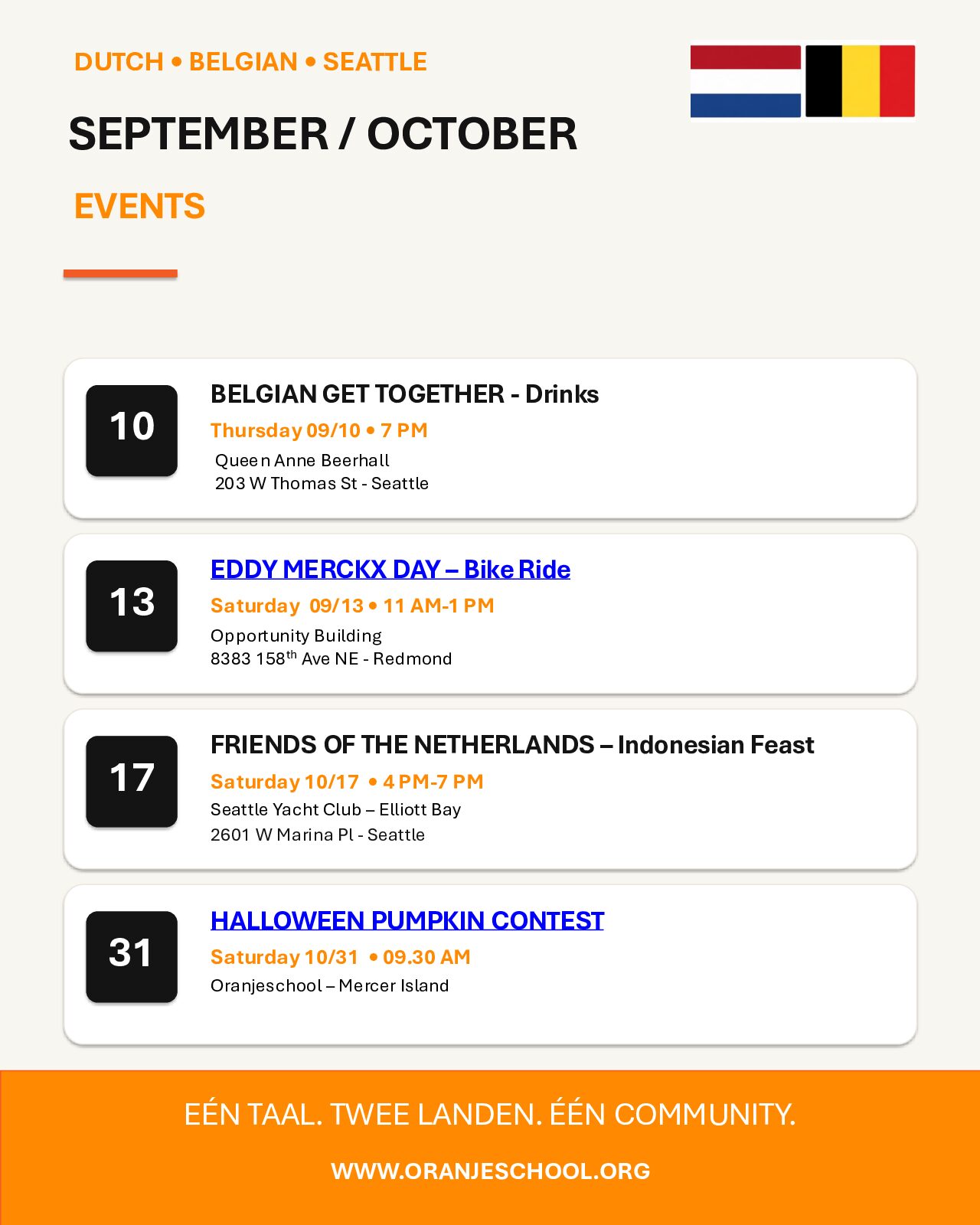Click the Dutch flag image
This screenshot has height=1225, width=980.
746,81
